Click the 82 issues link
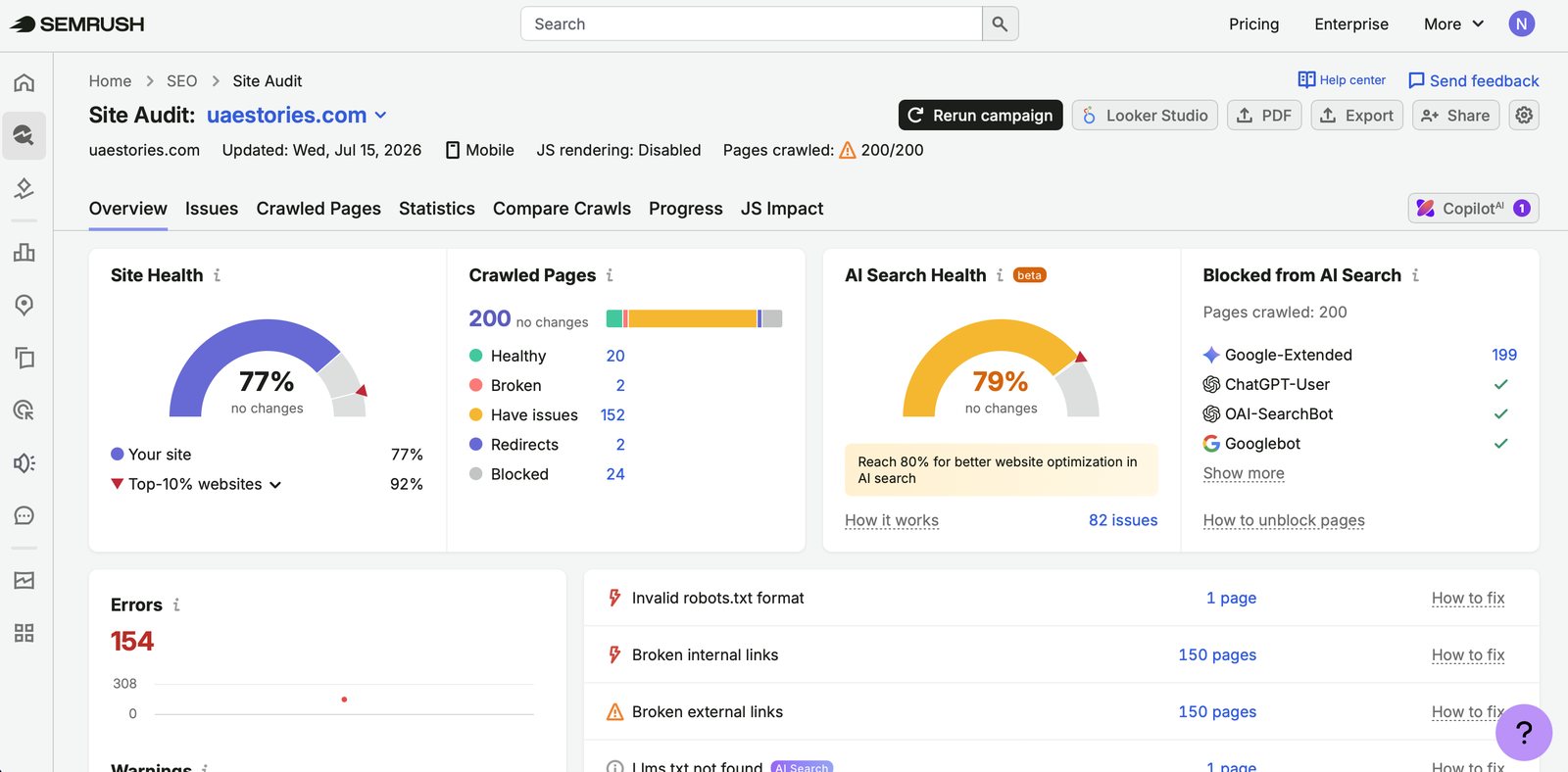 (1123, 520)
